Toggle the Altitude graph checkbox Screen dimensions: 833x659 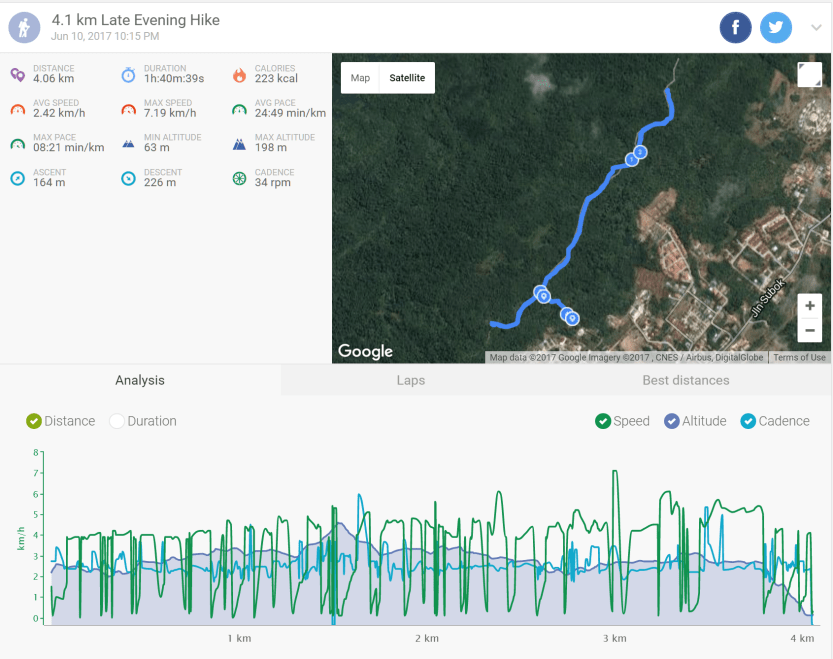coord(672,421)
